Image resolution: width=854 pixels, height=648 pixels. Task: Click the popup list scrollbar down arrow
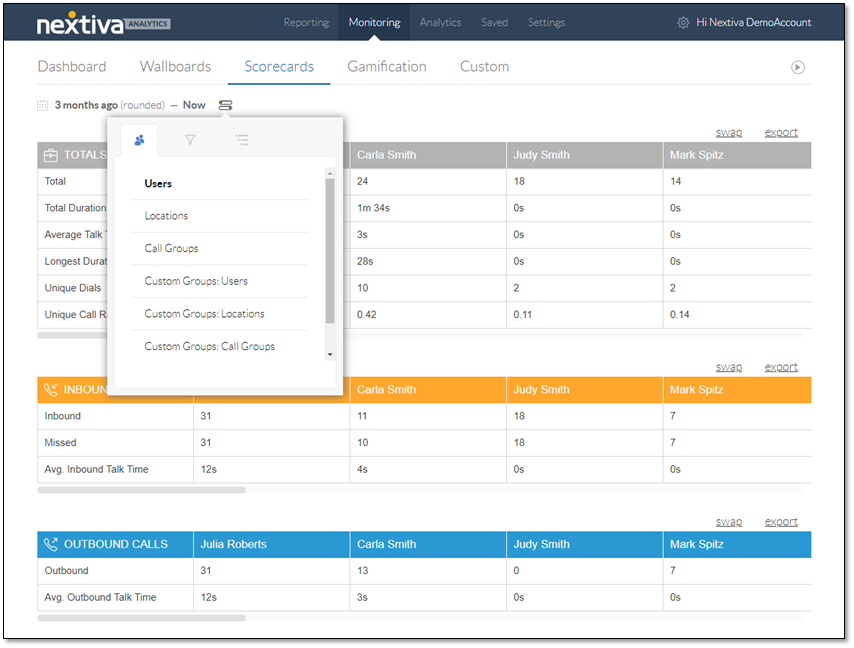(x=330, y=354)
